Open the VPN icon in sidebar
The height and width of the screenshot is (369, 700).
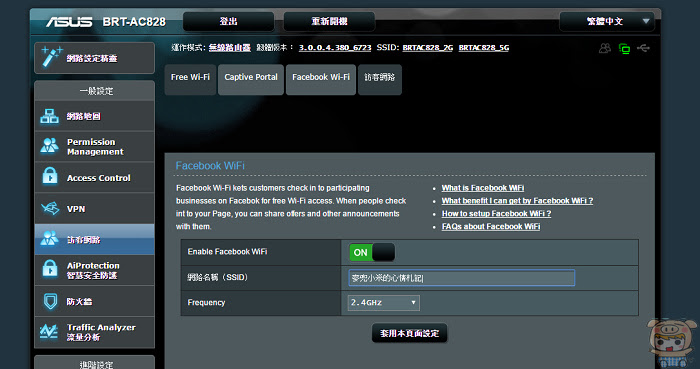click(x=50, y=208)
